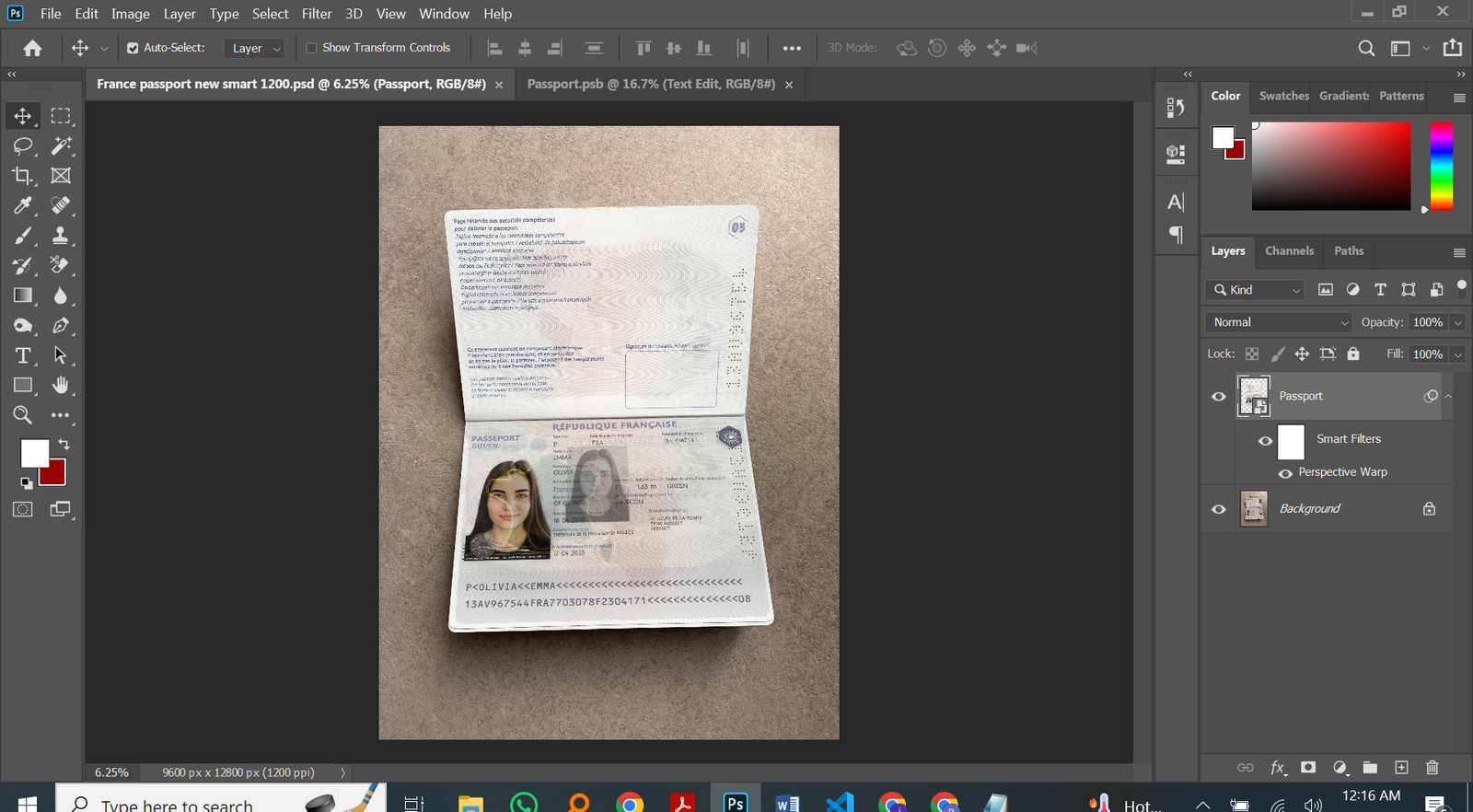Switch to Passport.psb document tab
This screenshot has height=812, width=1473.
click(x=651, y=84)
